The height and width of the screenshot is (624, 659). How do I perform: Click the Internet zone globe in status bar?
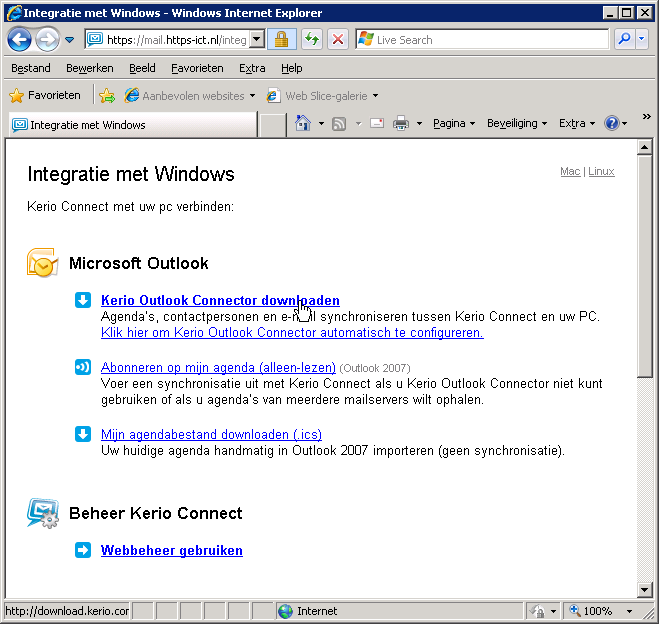pyautogui.click(x=285, y=611)
